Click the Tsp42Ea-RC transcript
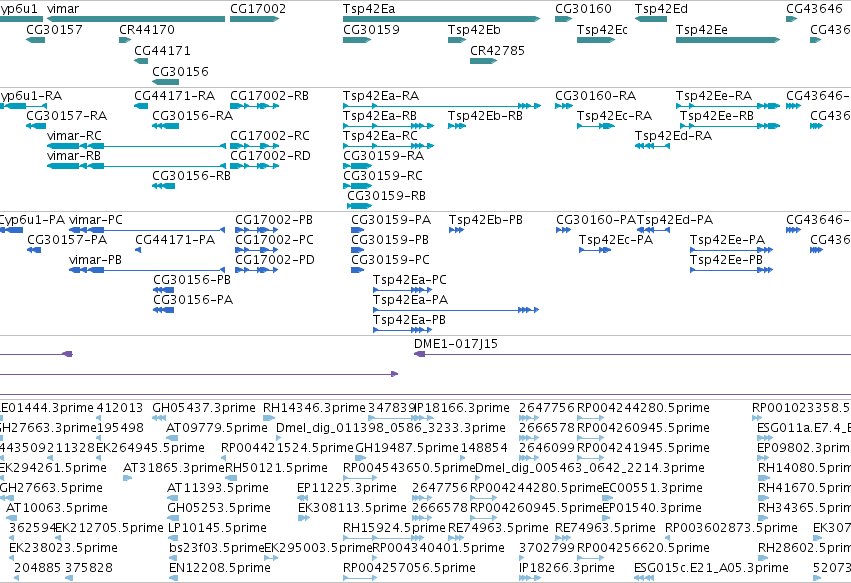 pos(388,146)
